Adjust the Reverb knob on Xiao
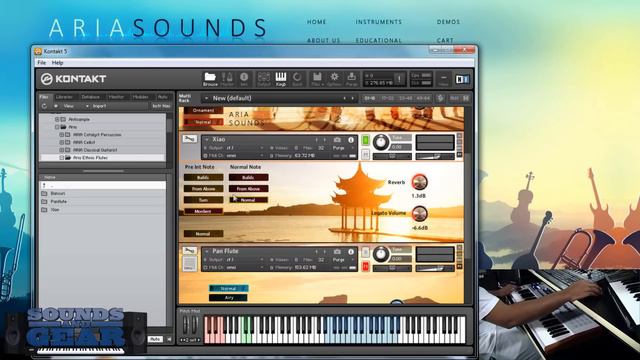The height and width of the screenshot is (360, 640). 419,182
